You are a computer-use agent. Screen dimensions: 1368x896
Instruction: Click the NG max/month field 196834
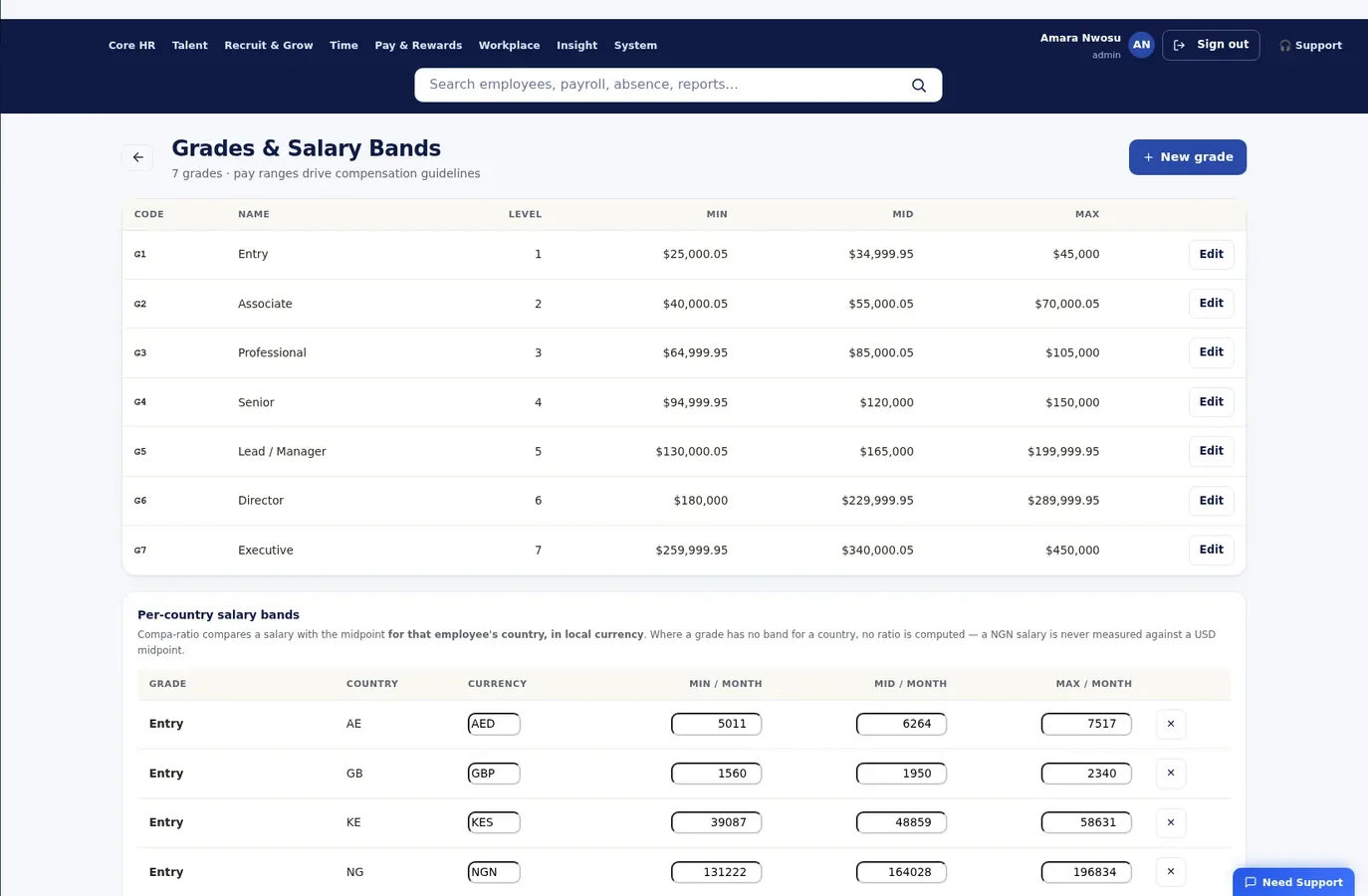point(1086,872)
